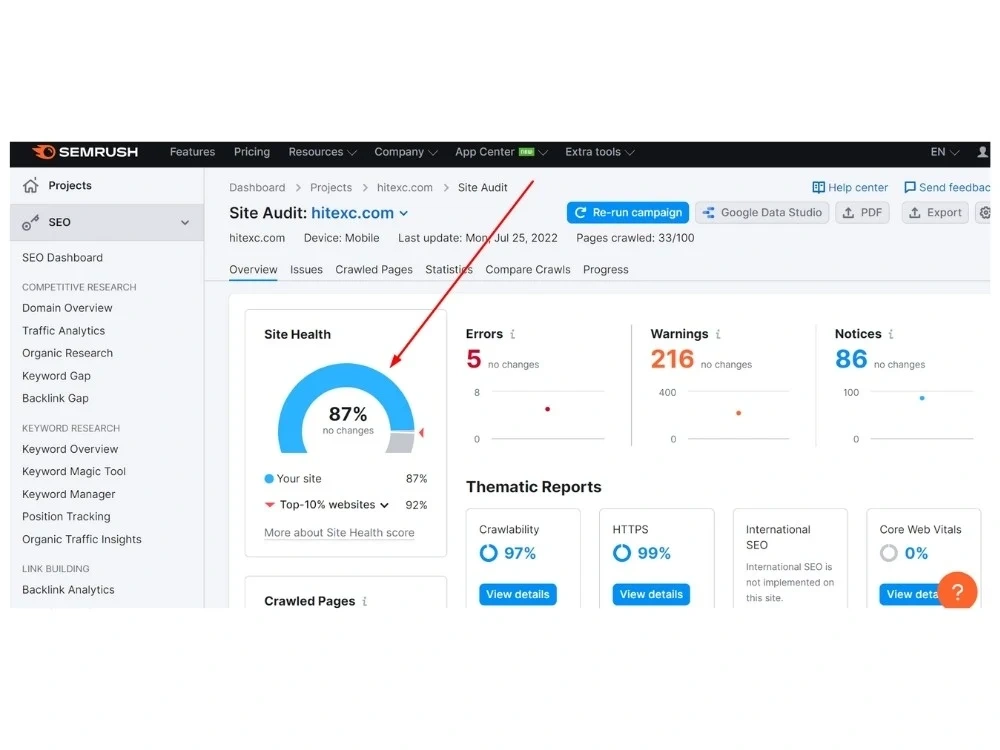Viewport: 1000px width, 750px height.
Task: Expand the Resources menu
Action: 322,152
